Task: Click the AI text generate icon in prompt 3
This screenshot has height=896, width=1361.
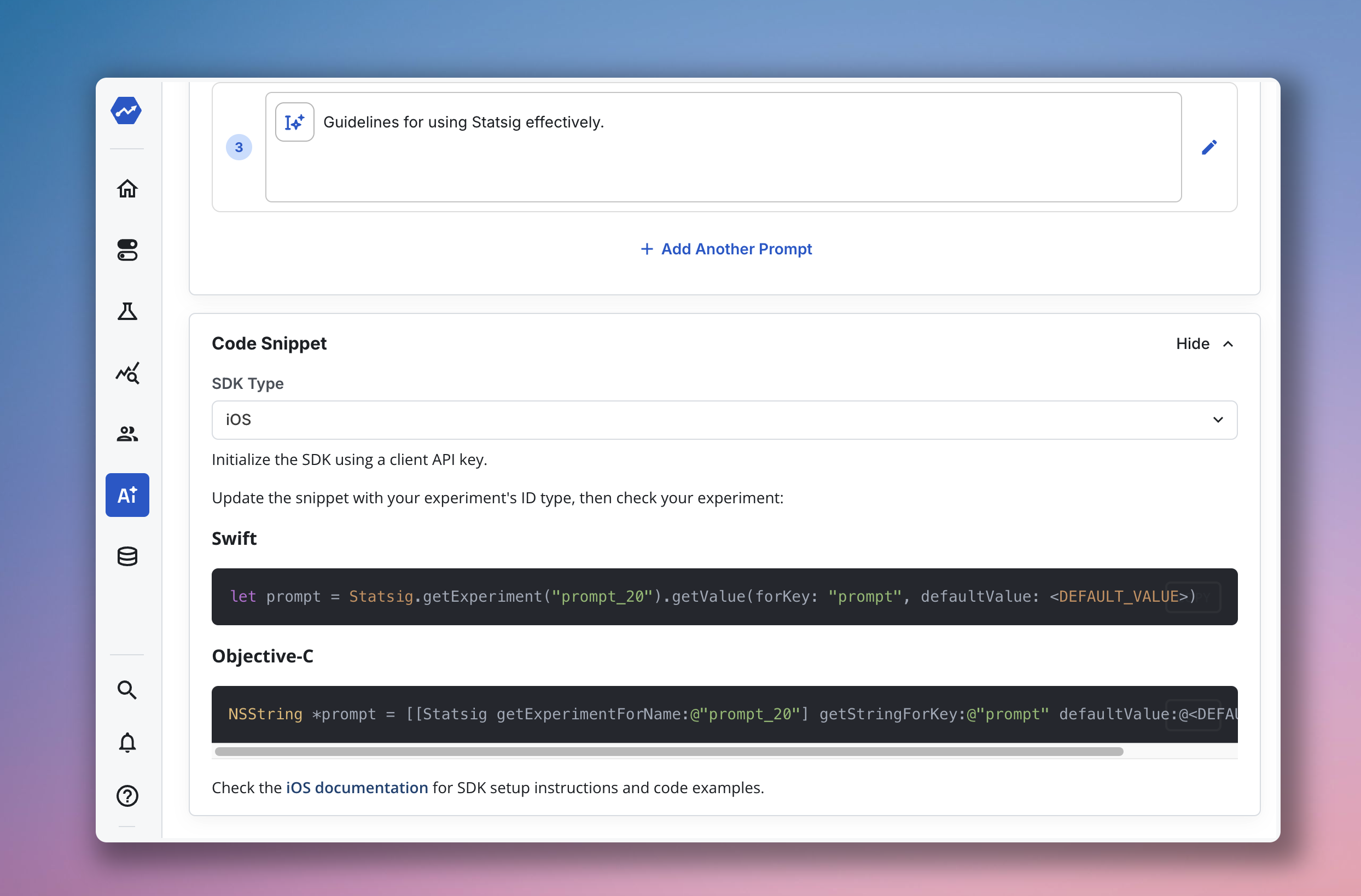Action: [x=294, y=123]
